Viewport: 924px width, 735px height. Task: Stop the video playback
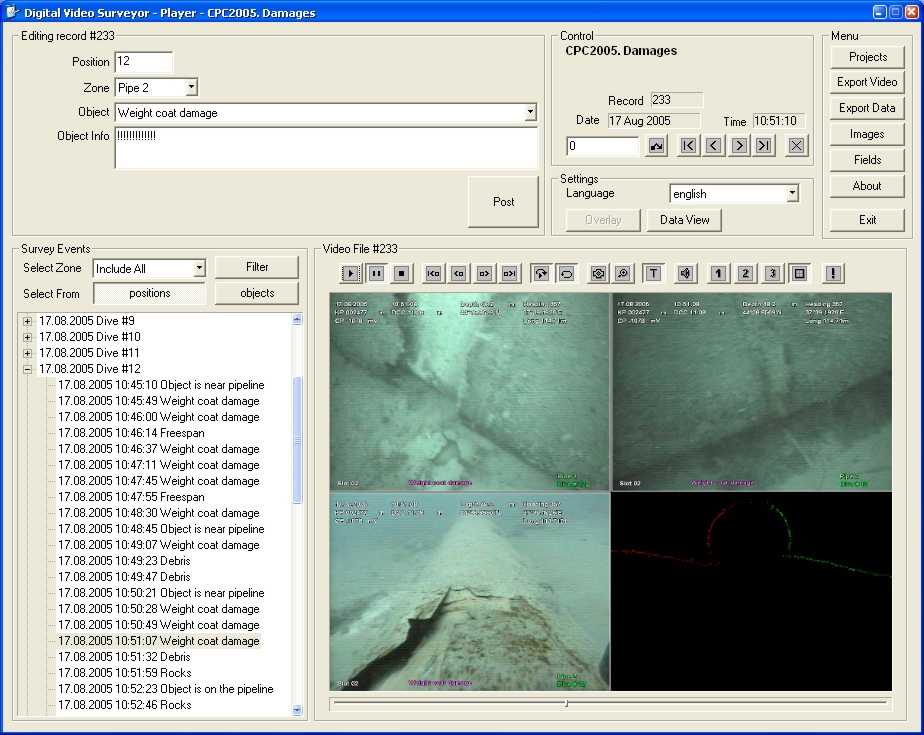coord(401,273)
